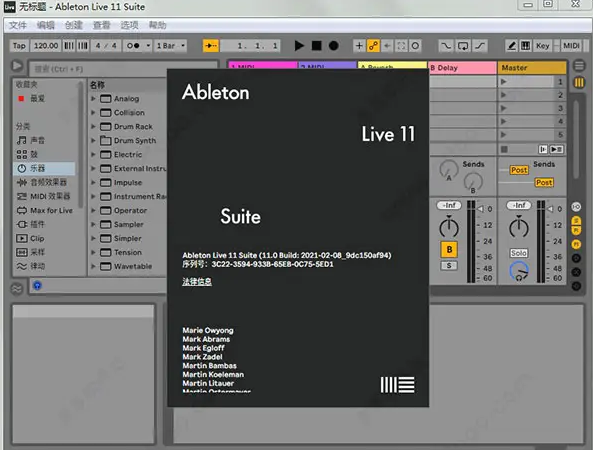The width and height of the screenshot is (593, 450).
Task: Expand the Analog device folder
Action: tap(93, 99)
